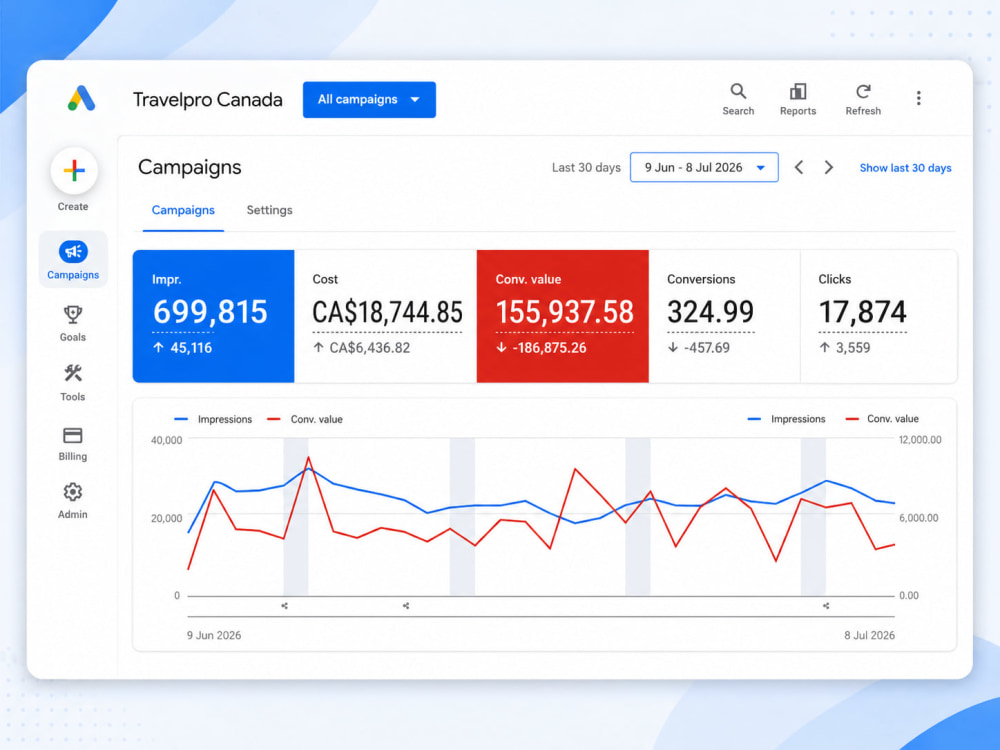Switch to the Settings tab
The height and width of the screenshot is (750, 1000).
[x=269, y=210]
